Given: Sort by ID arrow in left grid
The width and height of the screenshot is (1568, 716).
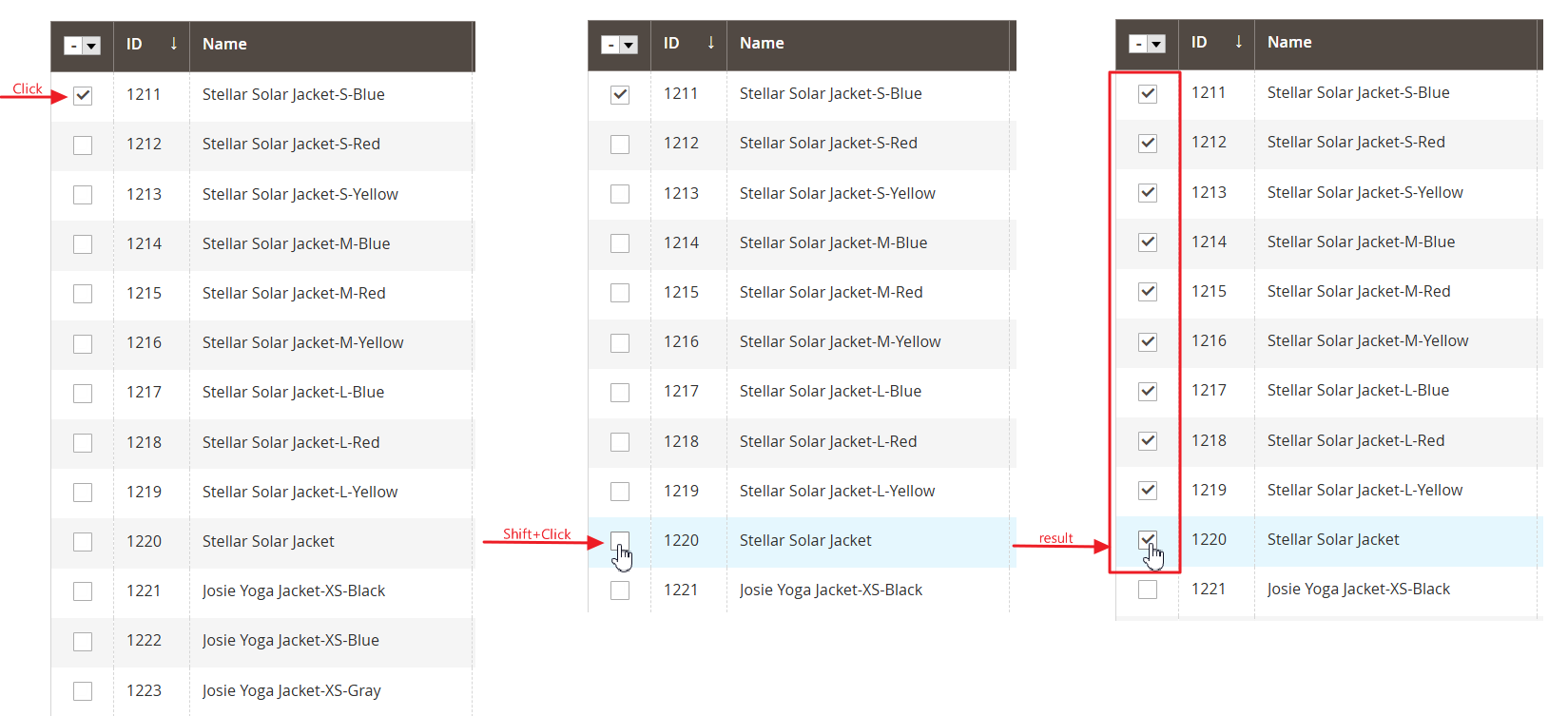Looking at the screenshot, I should pyautogui.click(x=174, y=44).
